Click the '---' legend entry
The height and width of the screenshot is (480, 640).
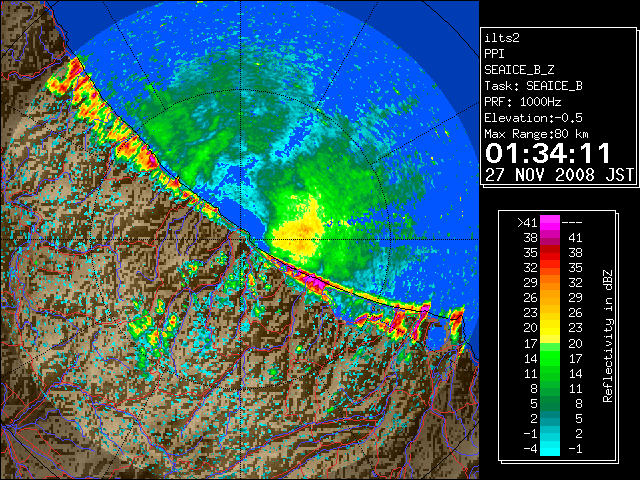tap(572, 222)
